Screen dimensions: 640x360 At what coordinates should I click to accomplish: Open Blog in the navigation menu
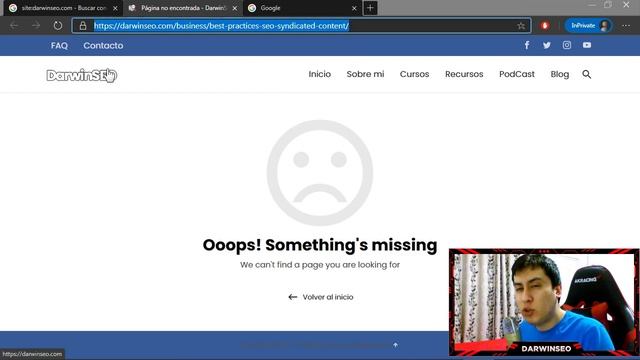(x=560, y=74)
